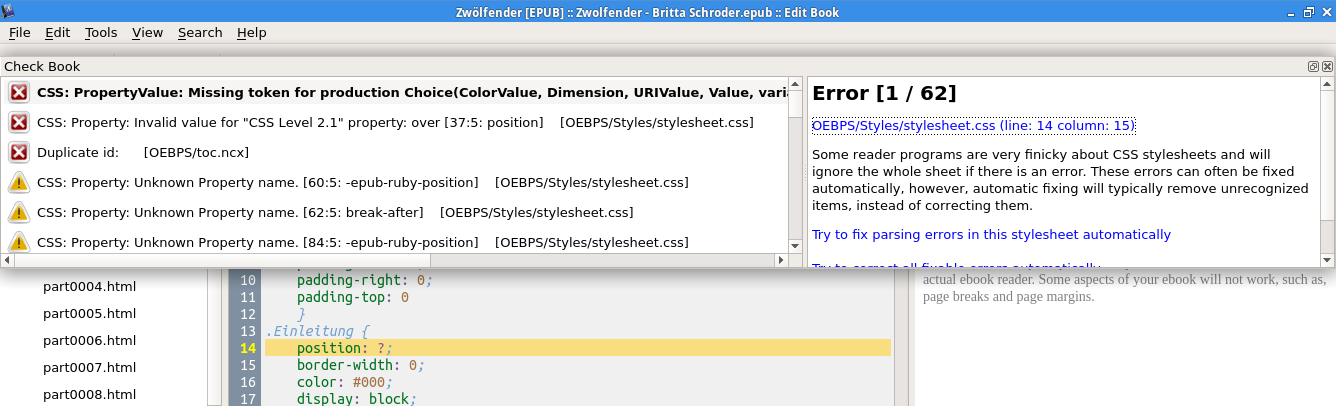1336x406 pixels.
Task: Click the error list horizontal scroll right arrow
Action: click(781, 260)
